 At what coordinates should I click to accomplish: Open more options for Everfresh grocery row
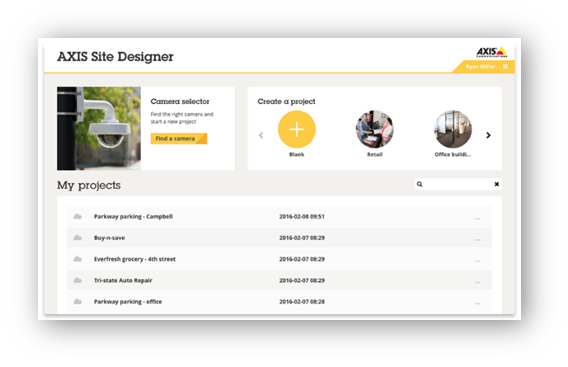477,261
